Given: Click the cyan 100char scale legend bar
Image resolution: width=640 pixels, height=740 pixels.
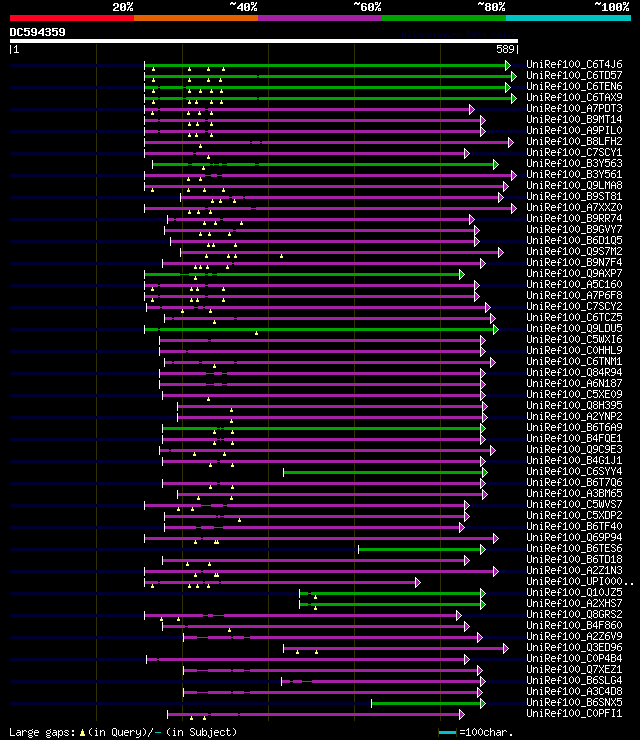Looking at the screenshot, I should coord(447,732).
